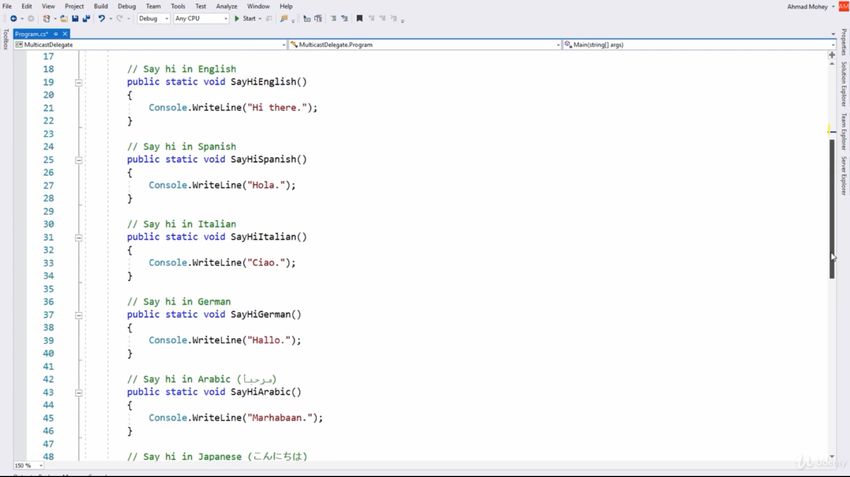This screenshot has height=477, width=850.
Task: Open the Solution Explorer side tab
Action: click(844, 84)
